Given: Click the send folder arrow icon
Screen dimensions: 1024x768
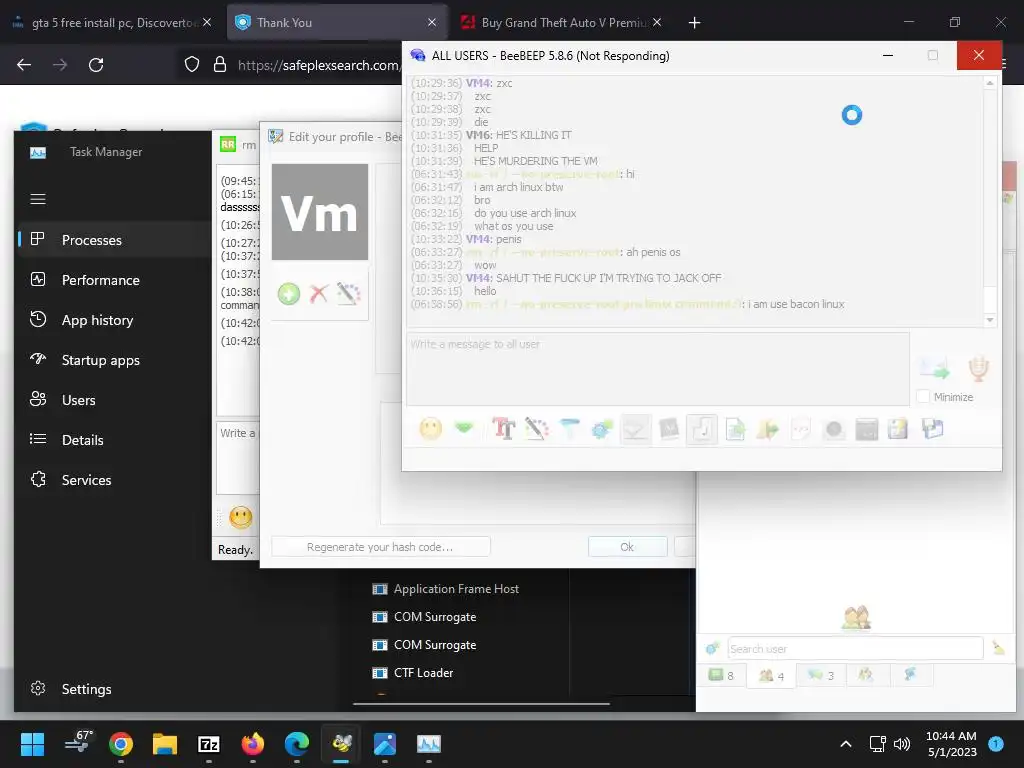Looking at the screenshot, I should point(768,429).
